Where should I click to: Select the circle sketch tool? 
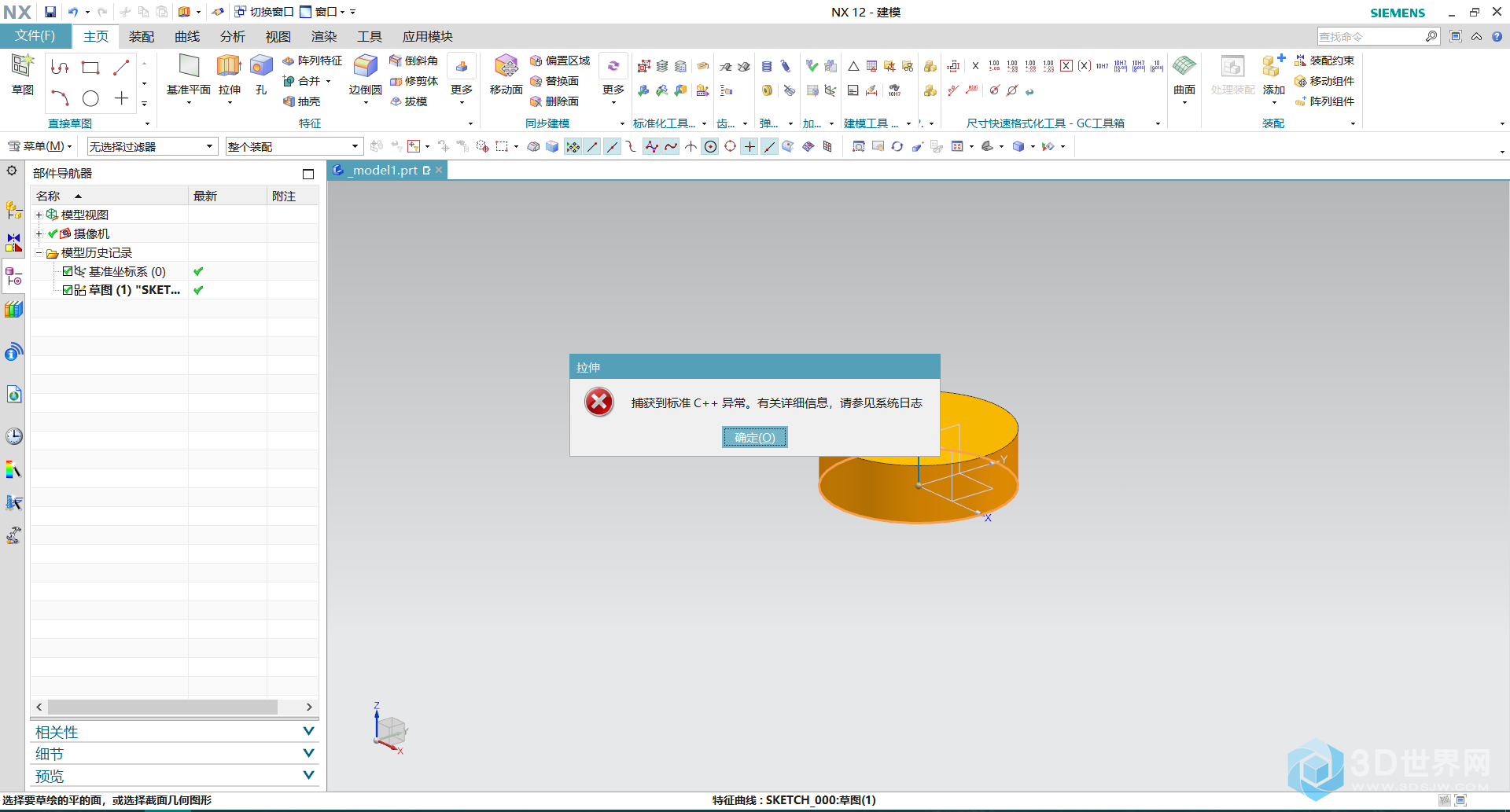90,98
